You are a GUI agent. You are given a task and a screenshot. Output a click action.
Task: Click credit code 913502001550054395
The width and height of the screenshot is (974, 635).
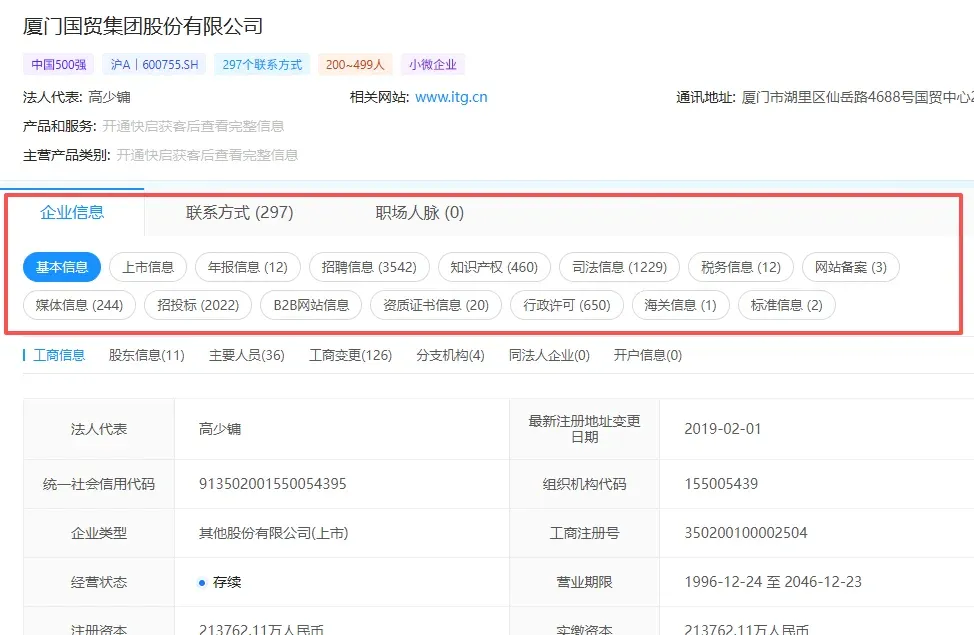coord(273,484)
